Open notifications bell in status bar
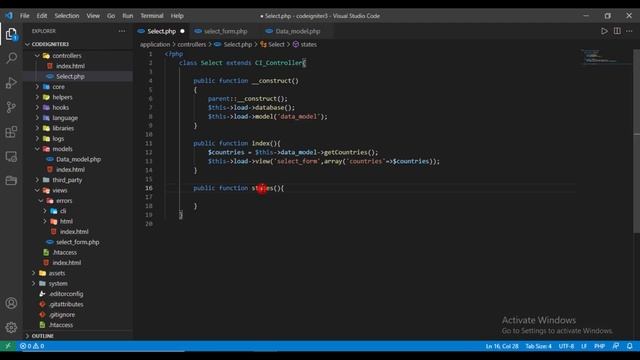The width and height of the screenshot is (640, 360). pos(630,346)
